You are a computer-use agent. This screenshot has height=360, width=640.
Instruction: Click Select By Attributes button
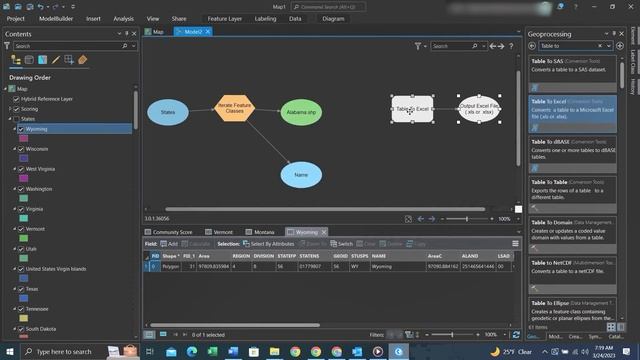[269, 244]
